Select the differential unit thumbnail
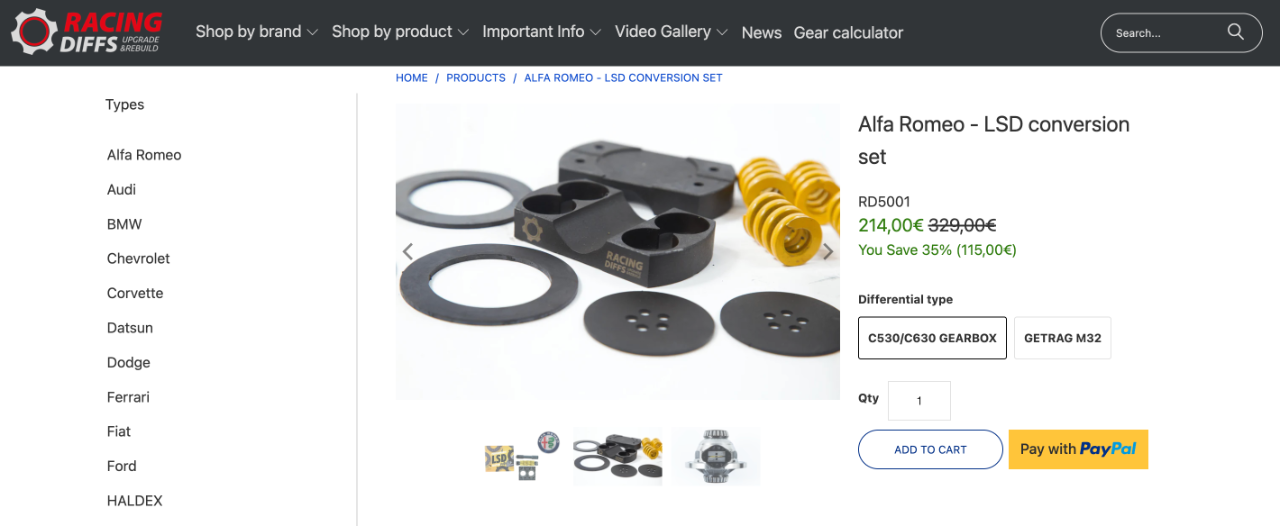 (x=715, y=457)
